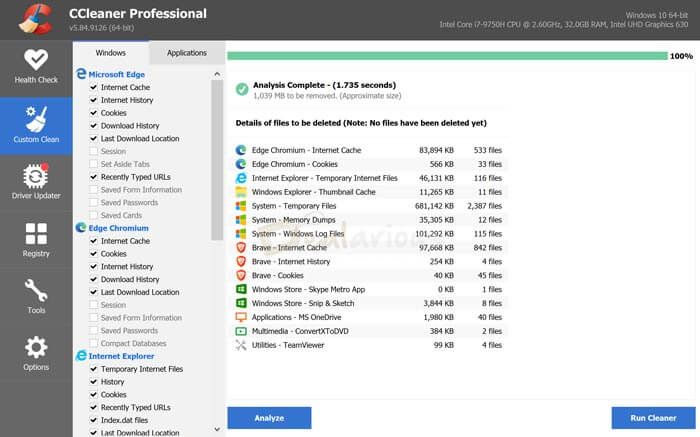
Task: Open the Options gear section
Action: [x=36, y=354]
